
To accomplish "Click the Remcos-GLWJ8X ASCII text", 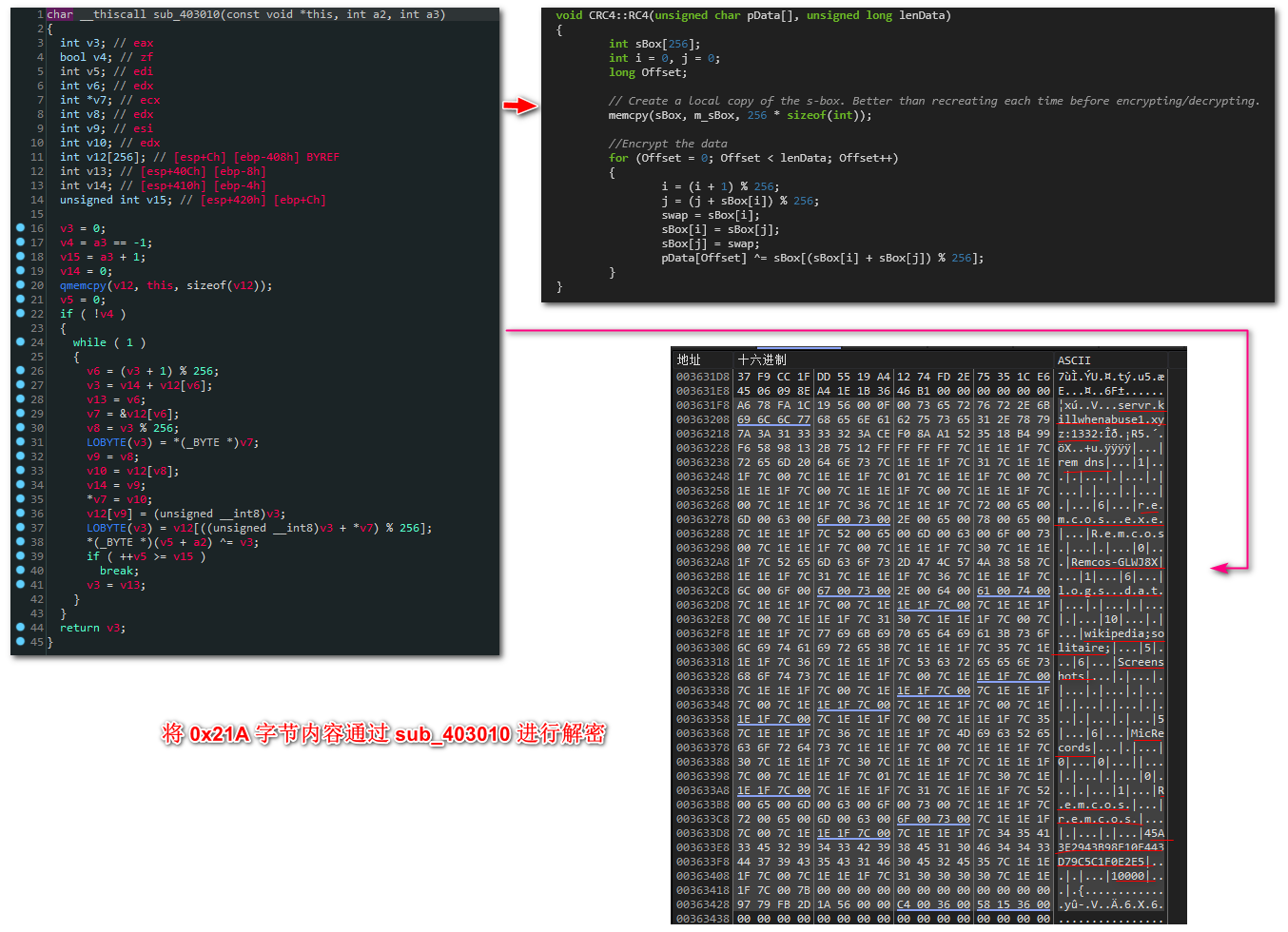I will point(1114,562).
